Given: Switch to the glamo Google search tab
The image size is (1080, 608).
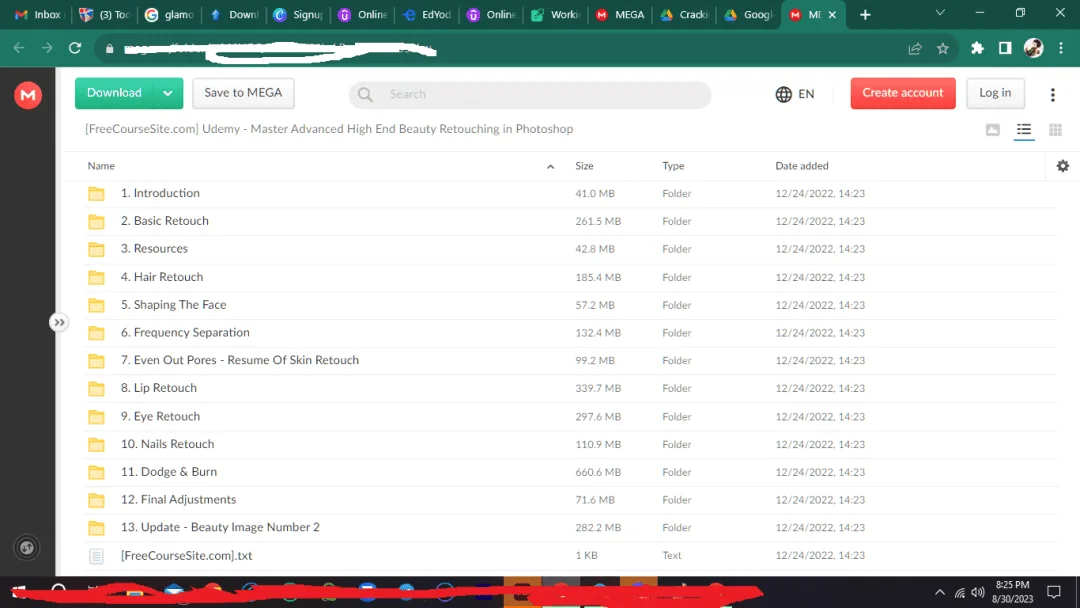Looking at the screenshot, I should click(169, 14).
